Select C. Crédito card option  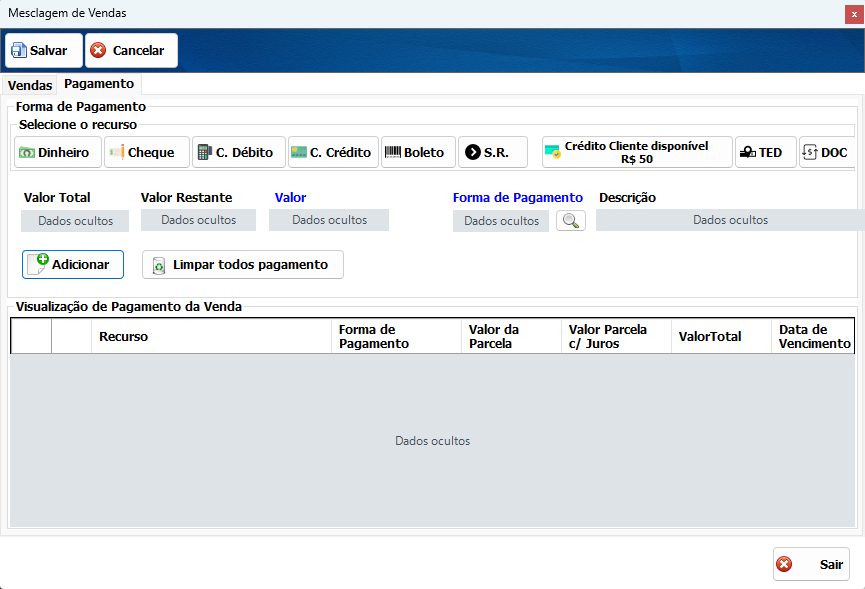(333, 152)
